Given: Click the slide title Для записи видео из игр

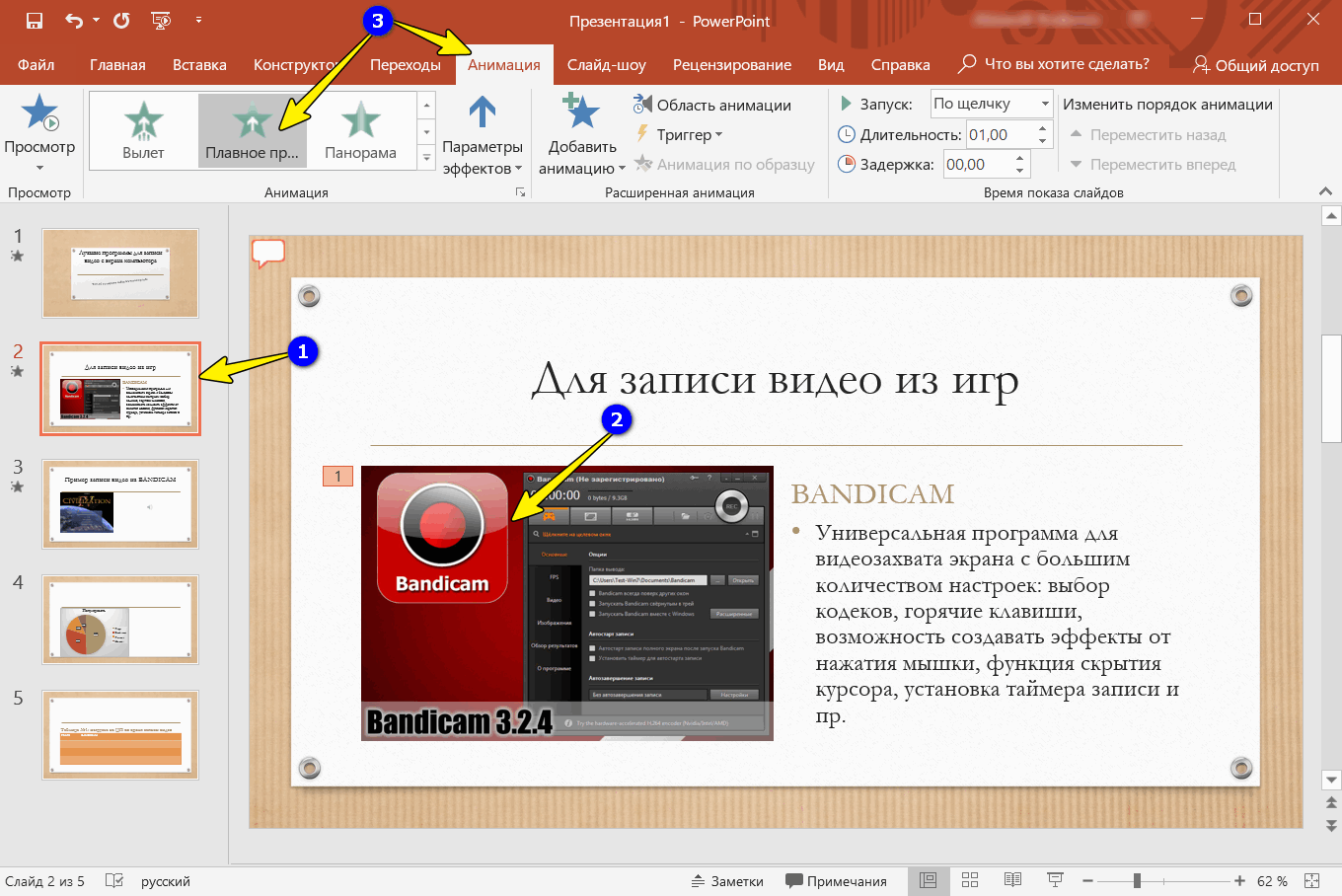Looking at the screenshot, I should pos(775,381).
